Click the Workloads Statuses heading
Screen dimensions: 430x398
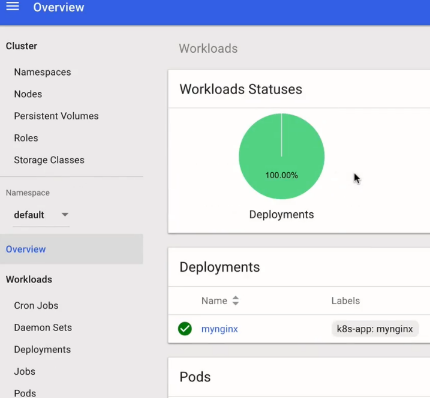click(241, 89)
